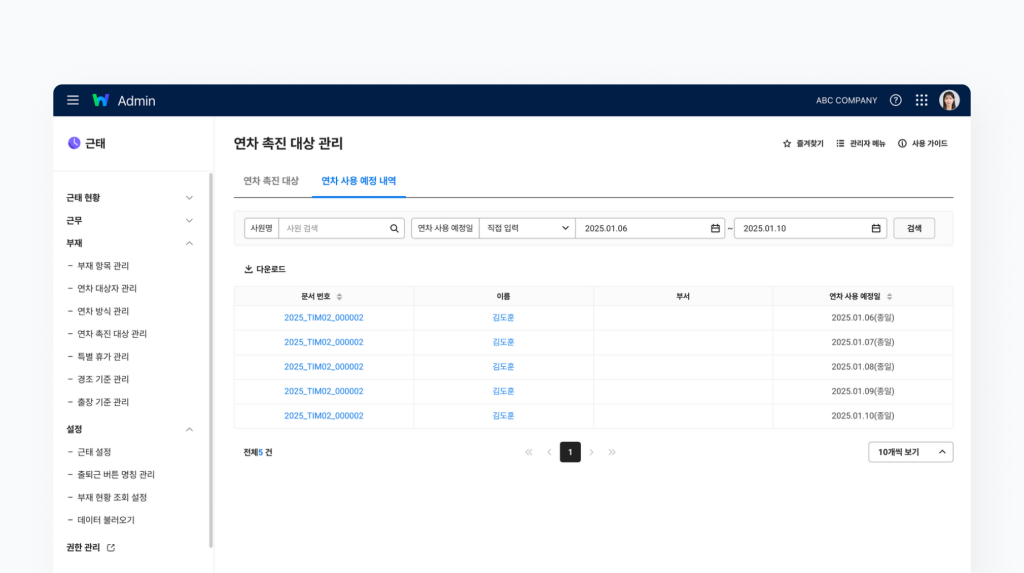The width and height of the screenshot is (1024, 573).
Task: Open the hamburger navigation menu
Action: (72, 100)
